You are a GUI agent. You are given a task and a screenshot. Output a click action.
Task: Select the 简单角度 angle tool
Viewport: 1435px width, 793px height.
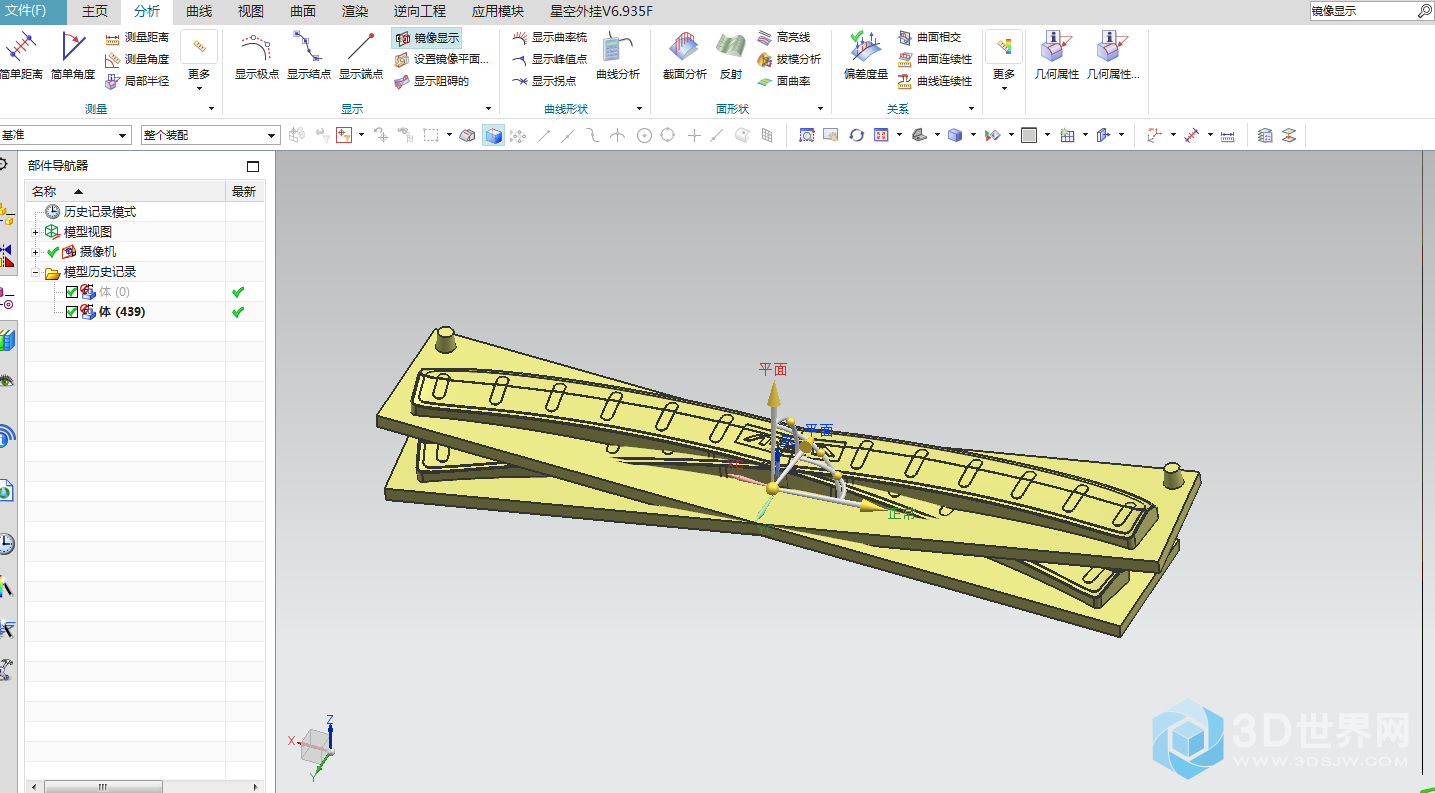click(x=73, y=56)
